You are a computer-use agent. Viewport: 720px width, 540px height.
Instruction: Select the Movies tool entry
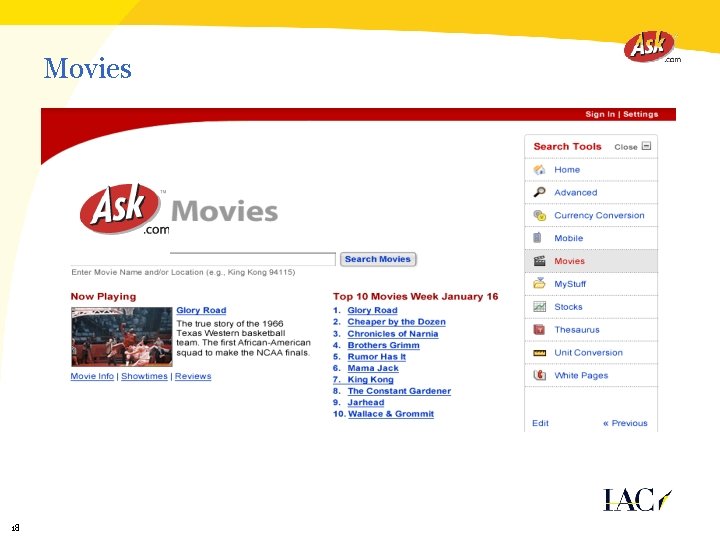point(591,261)
